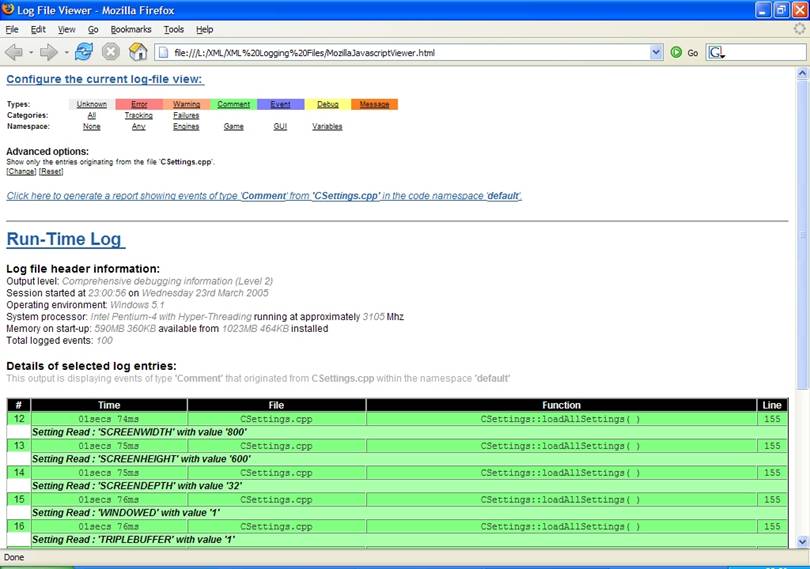This screenshot has width=810, height=569.
Task: Click the Time column header
Action: pyautogui.click(x=109, y=405)
